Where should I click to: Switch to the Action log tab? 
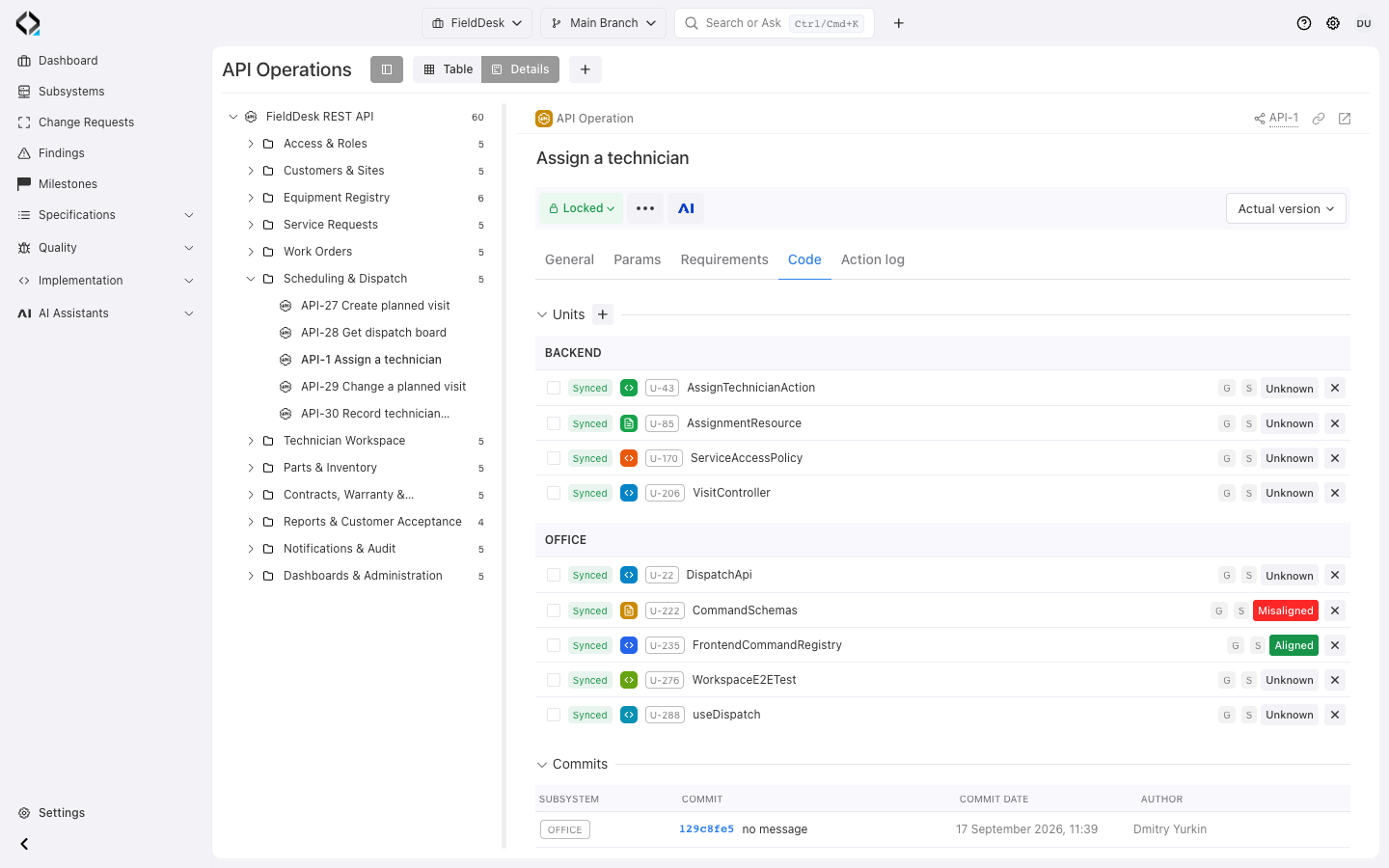coord(873,259)
